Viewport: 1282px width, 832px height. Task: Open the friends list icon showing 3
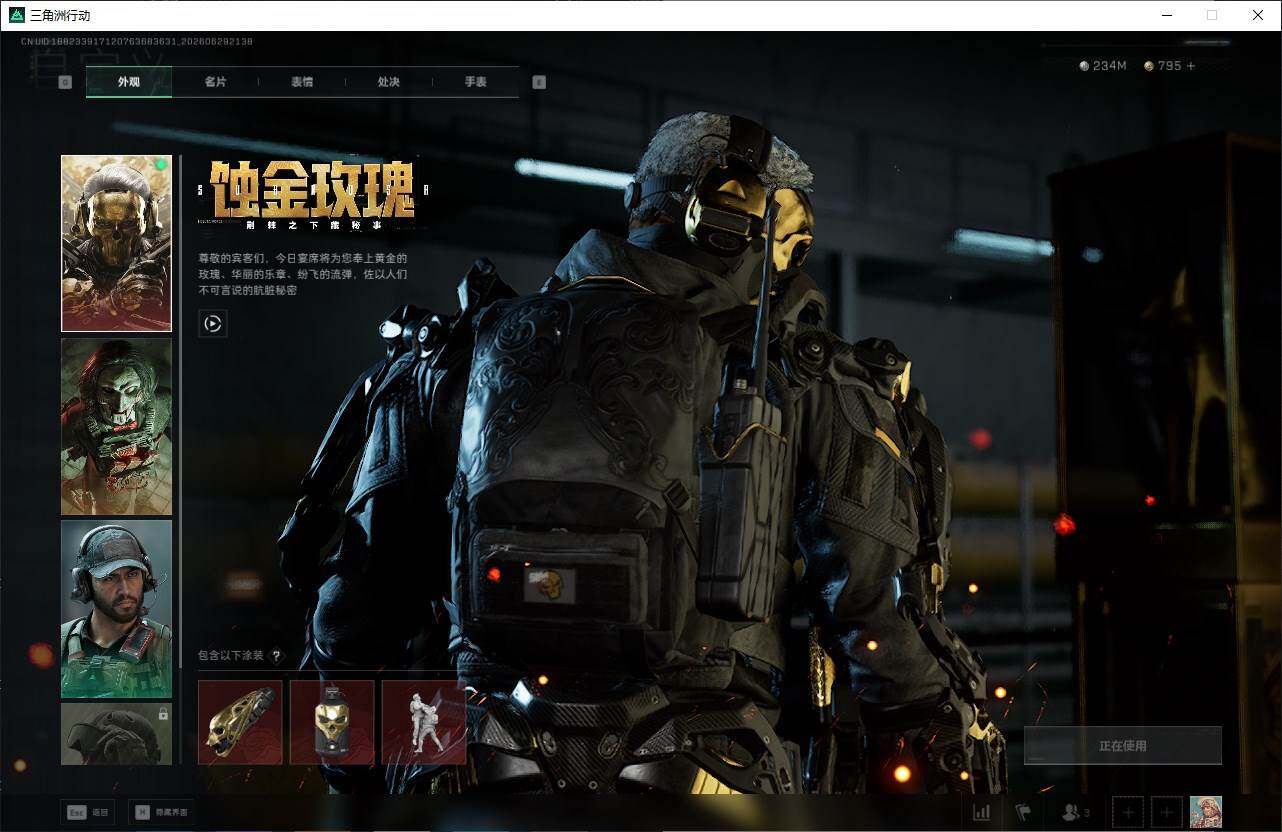[1076, 812]
